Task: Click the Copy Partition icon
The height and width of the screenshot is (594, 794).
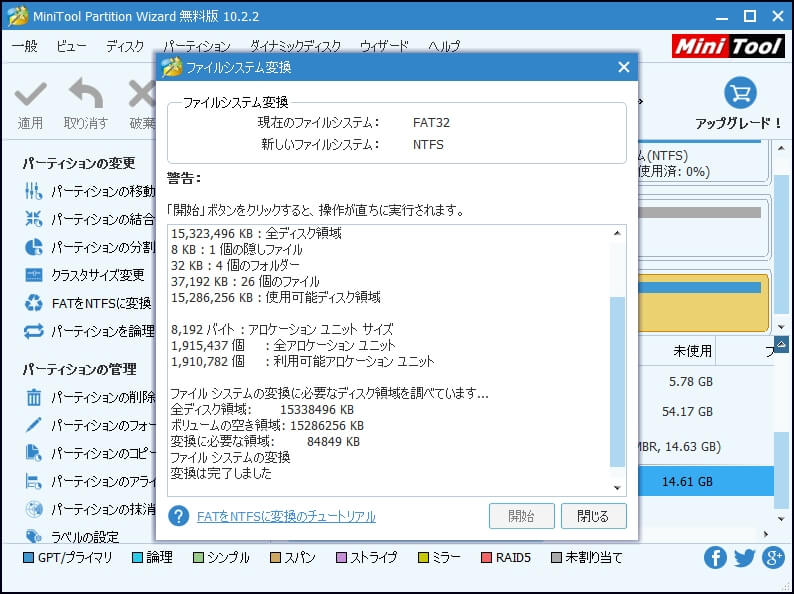Action: click(x=33, y=453)
